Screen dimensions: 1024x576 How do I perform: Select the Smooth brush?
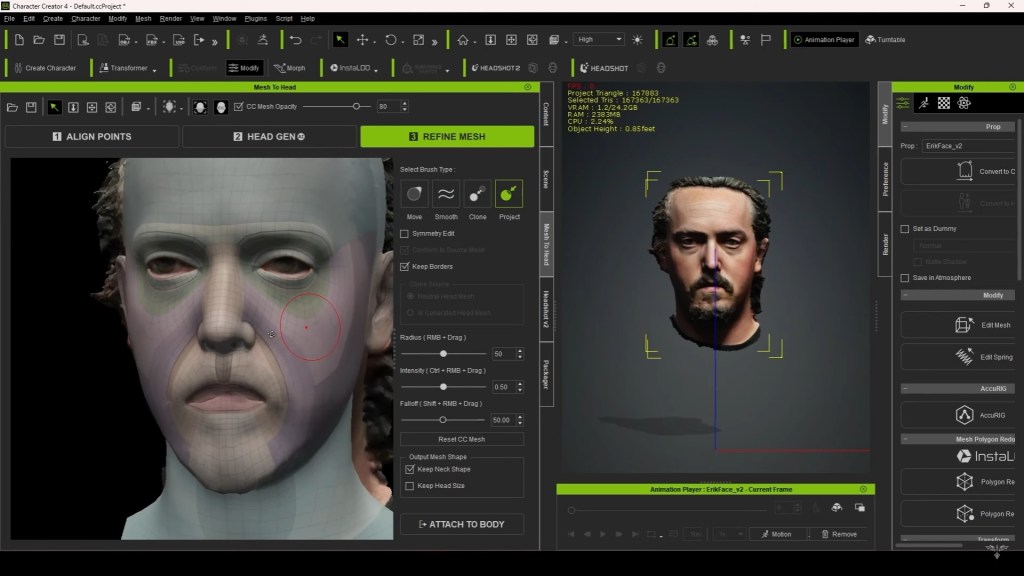click(x=445, y=194)
